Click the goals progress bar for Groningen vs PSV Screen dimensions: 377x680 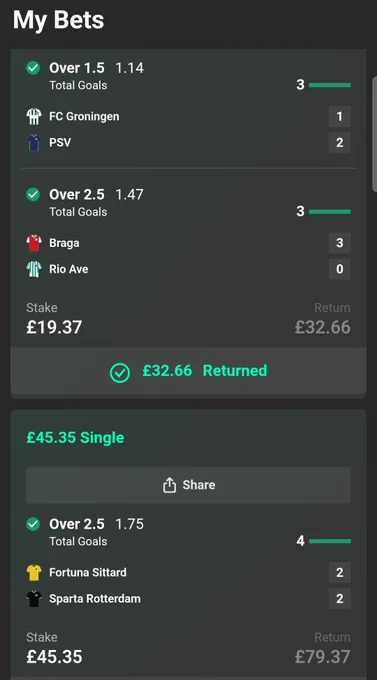coord(330,85)
